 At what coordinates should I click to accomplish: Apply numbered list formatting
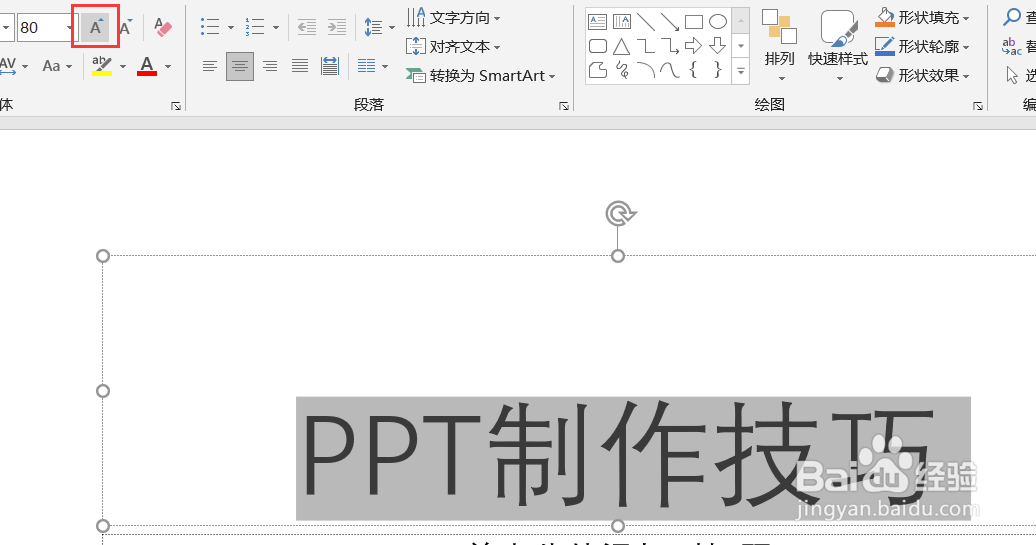[255, 27]
